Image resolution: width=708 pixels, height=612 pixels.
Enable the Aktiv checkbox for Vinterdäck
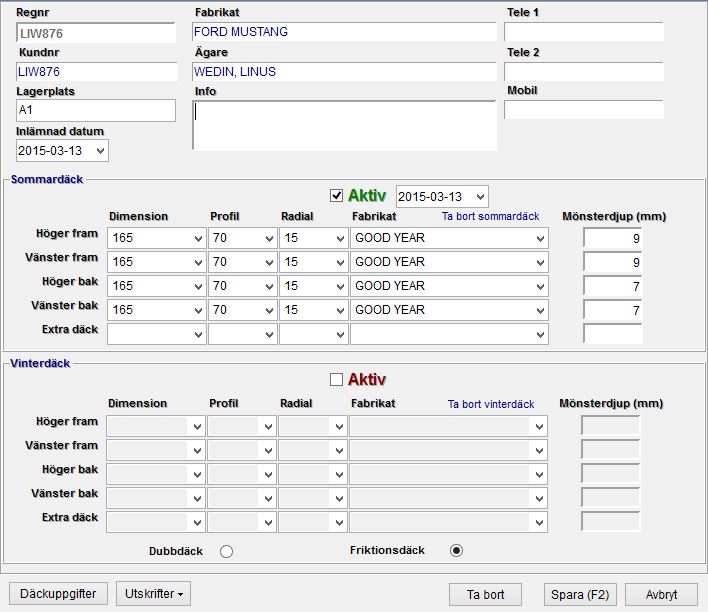pos(336,379)
